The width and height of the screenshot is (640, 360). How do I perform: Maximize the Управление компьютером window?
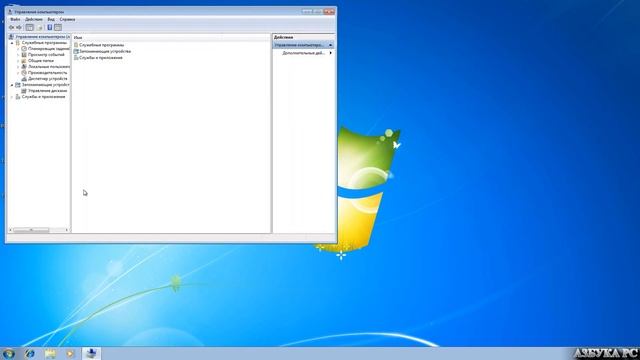[318, 12]
